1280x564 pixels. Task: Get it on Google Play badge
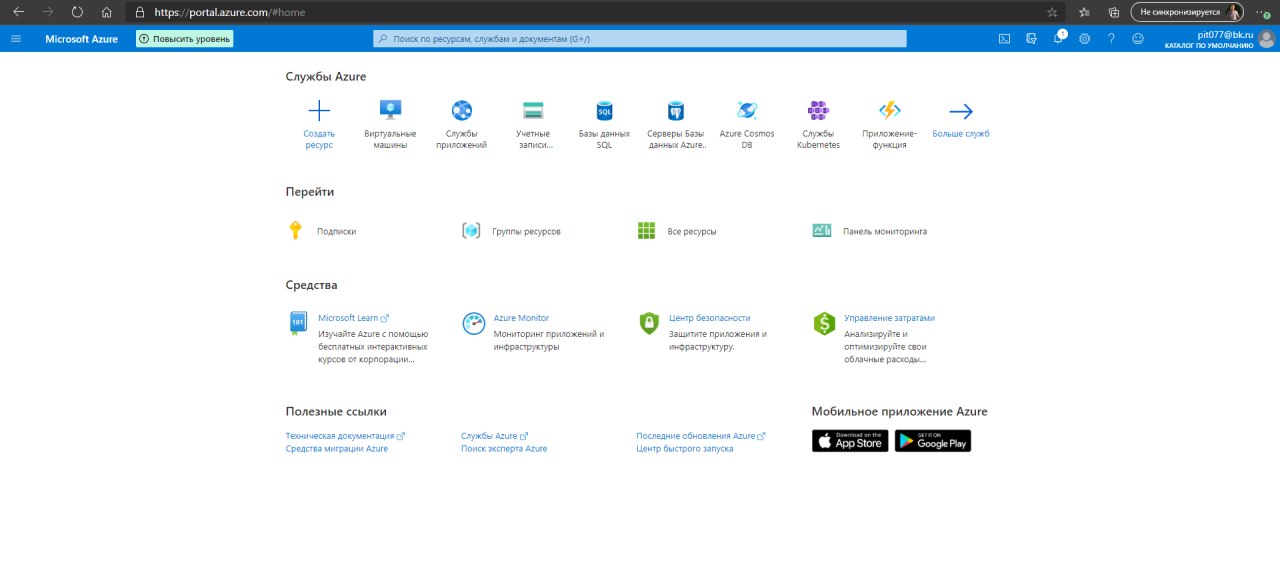click(933, 441)
